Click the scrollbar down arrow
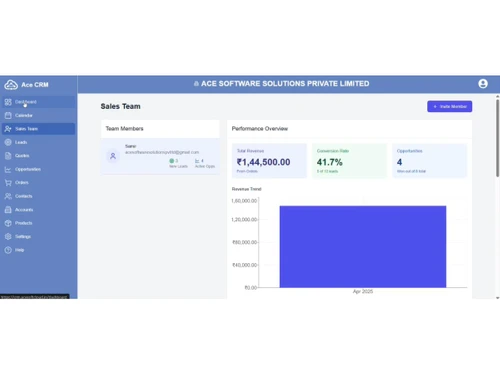 pyautogui.click(x=497, y=298)
